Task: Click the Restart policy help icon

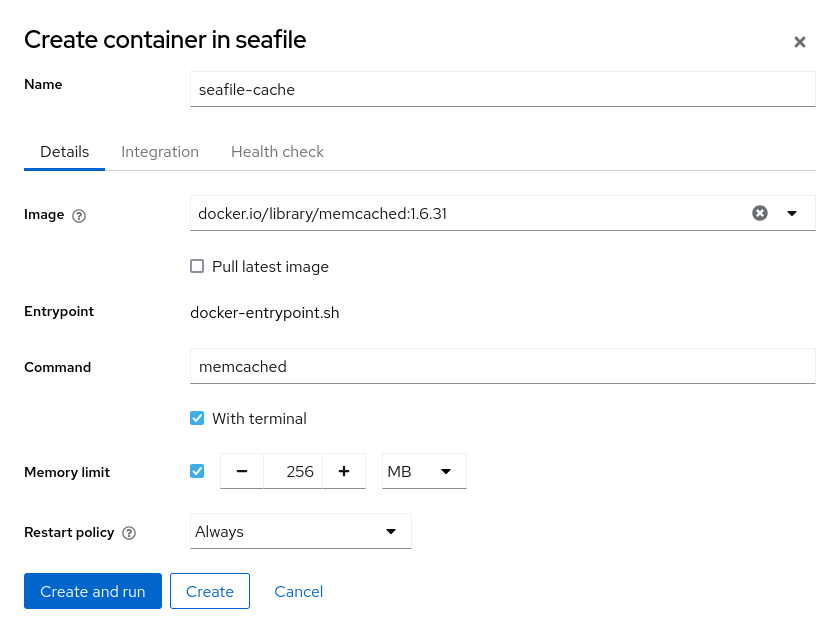Action: (129, 533)
